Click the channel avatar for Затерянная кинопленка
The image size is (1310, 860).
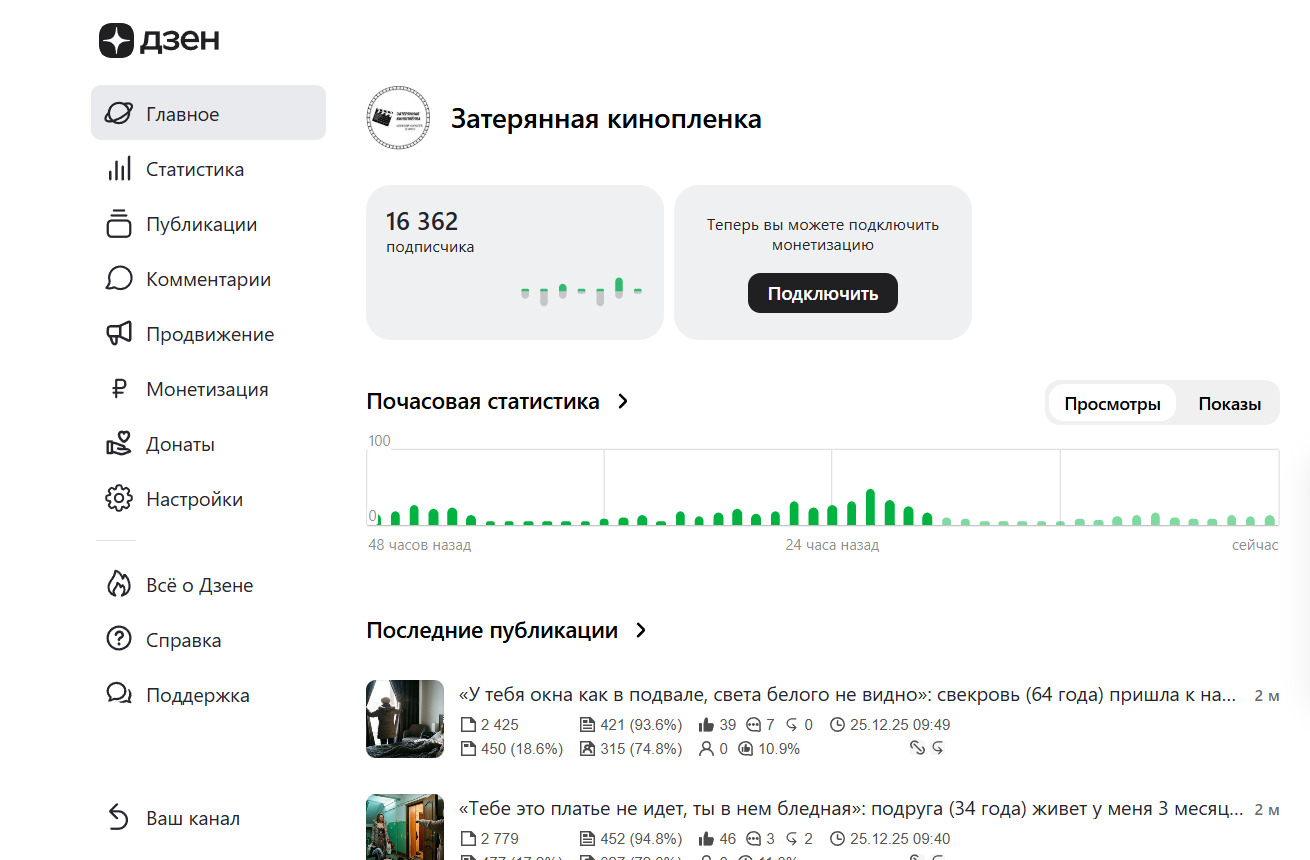(x=398, y=118)
